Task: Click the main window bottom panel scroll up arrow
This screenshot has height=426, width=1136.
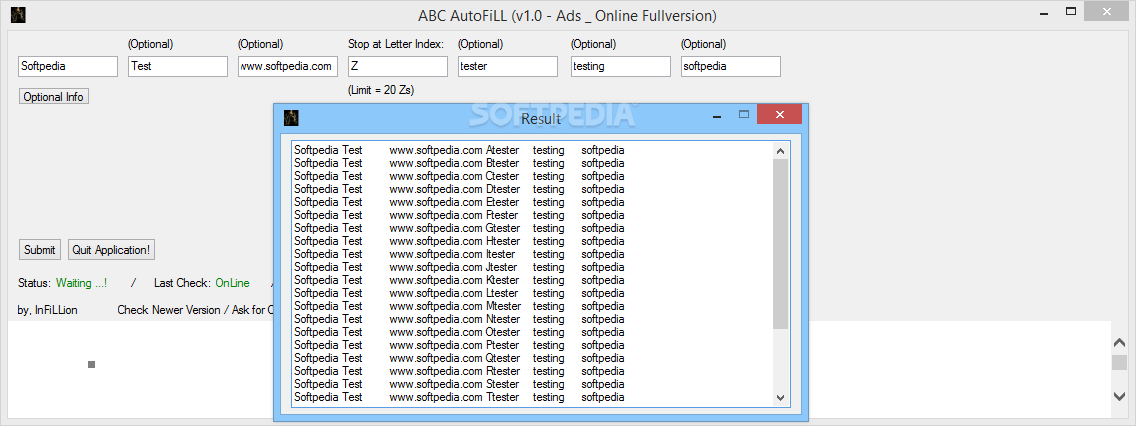Action: 1119,343
